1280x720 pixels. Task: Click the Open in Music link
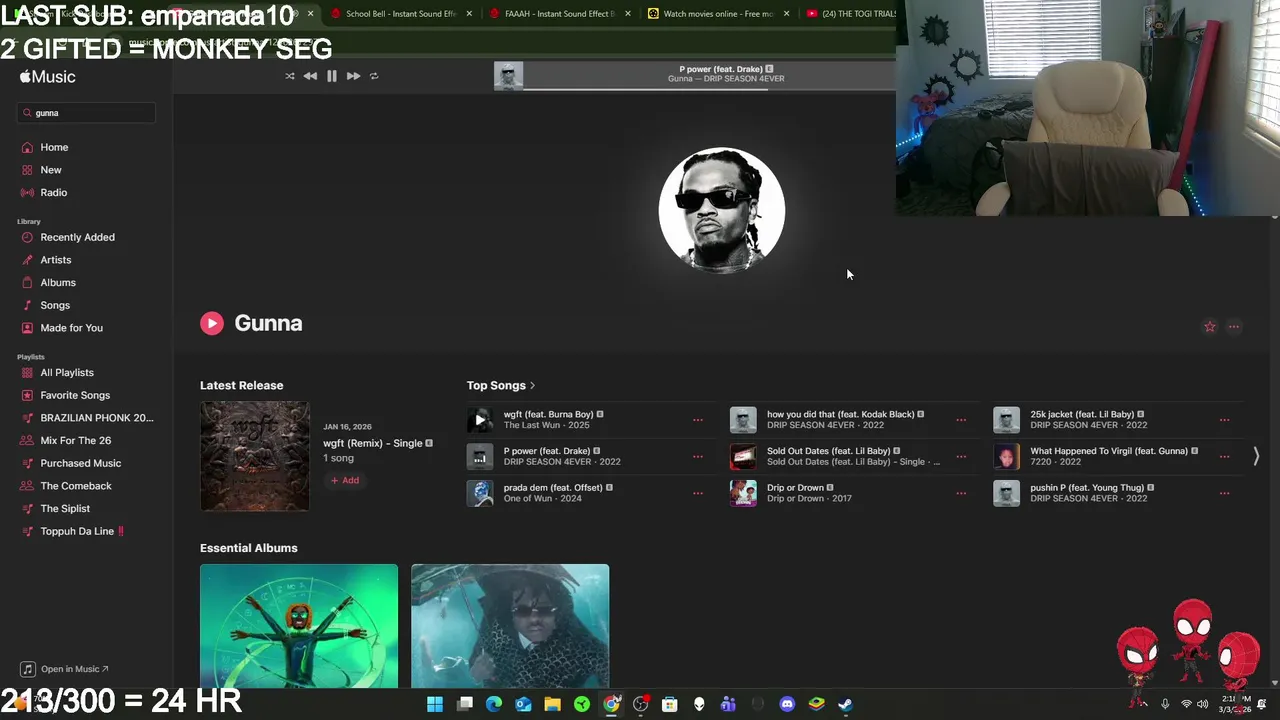pos(66,669)
